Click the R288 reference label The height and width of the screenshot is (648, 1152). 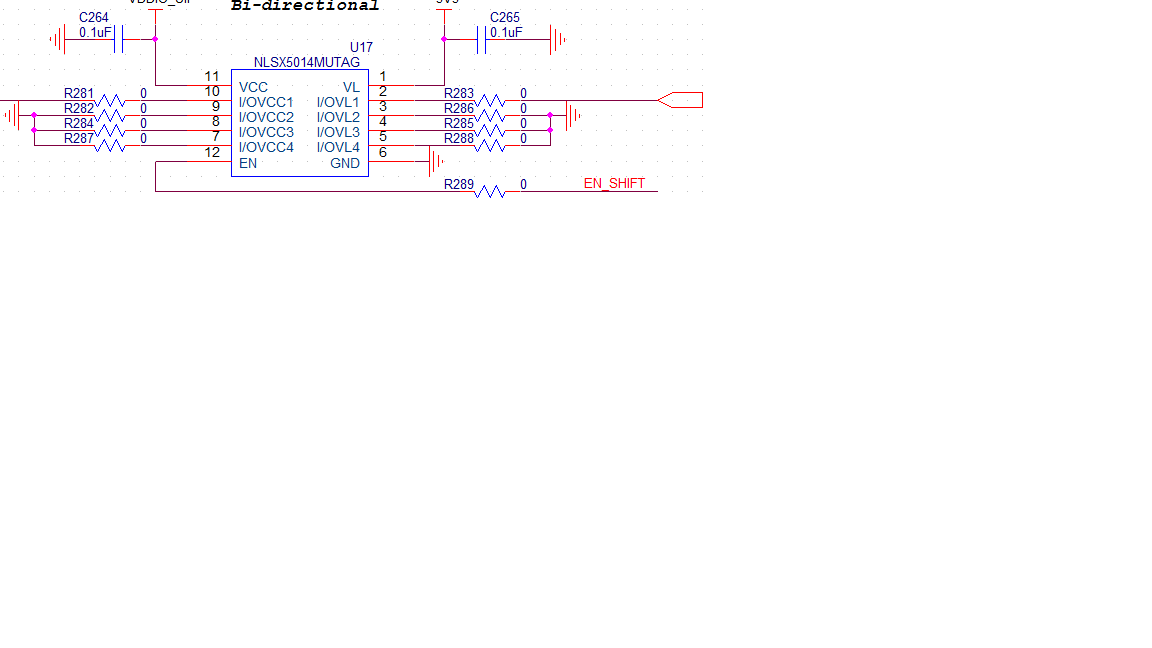458,138
